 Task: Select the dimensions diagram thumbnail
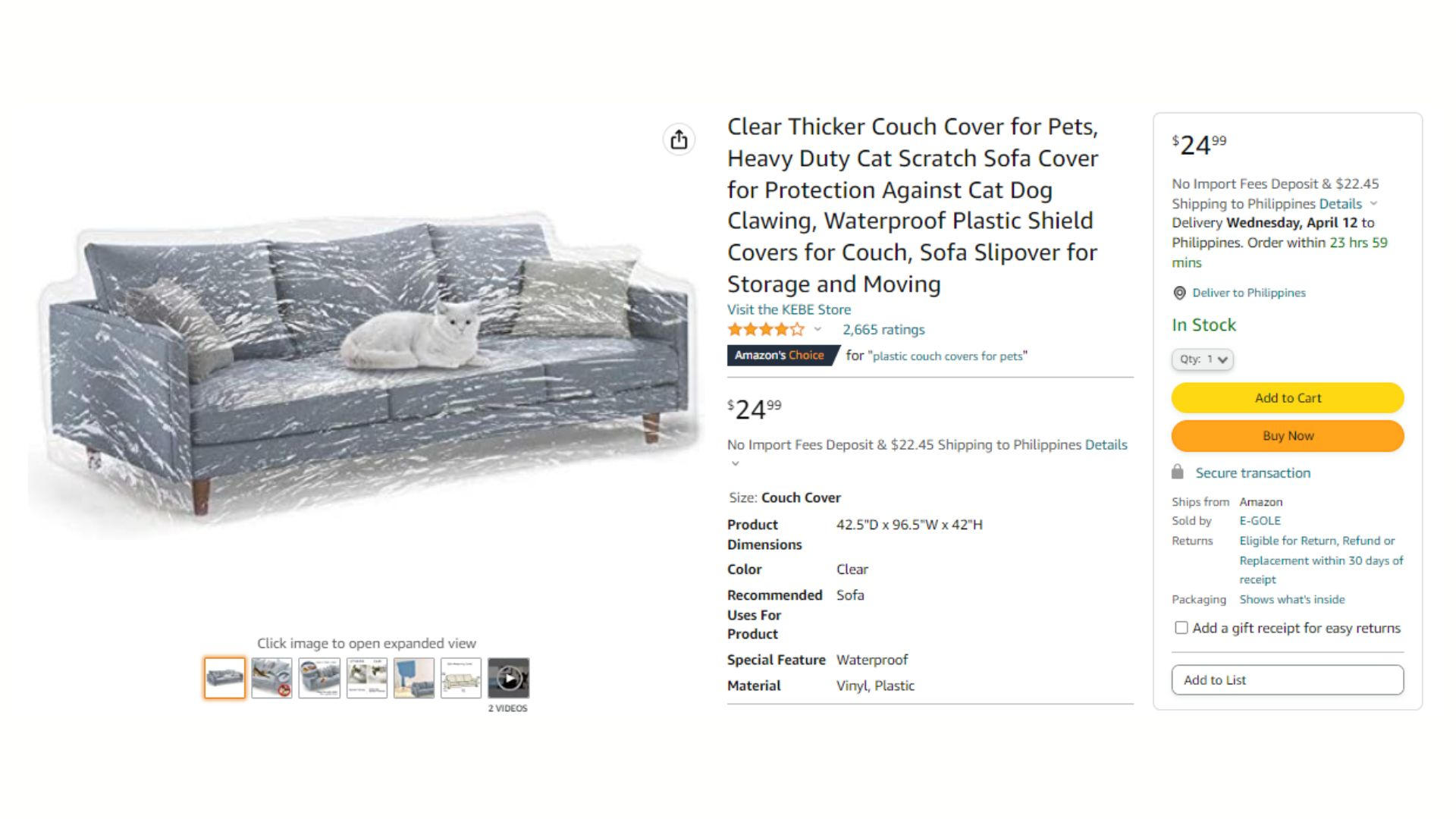(461, 678)
